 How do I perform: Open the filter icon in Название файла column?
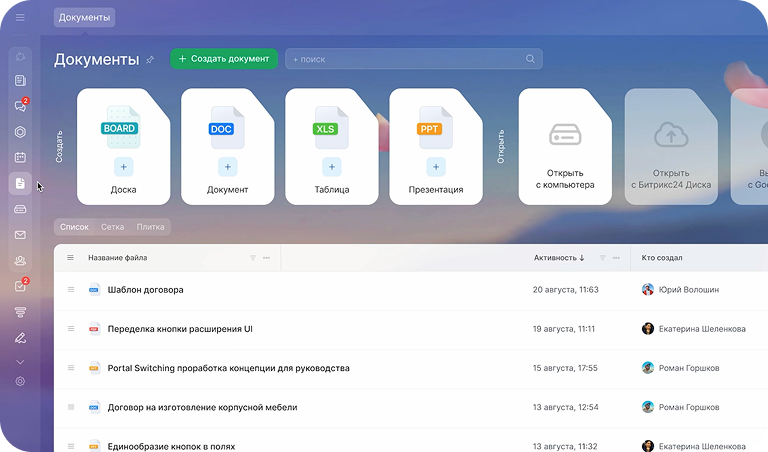click(x=252, y=258)
